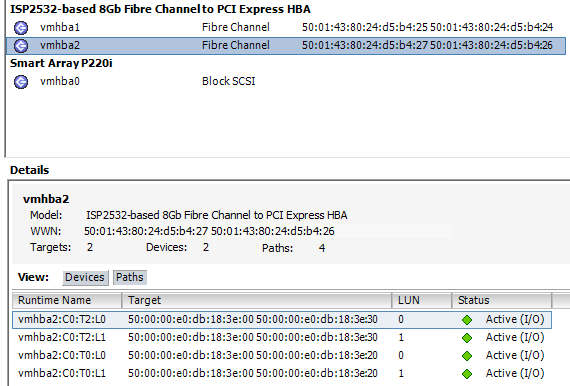
Task: Sort by Target column header
Action: point(257,300)
